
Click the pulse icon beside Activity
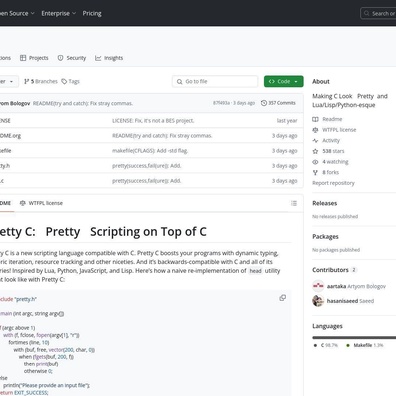tap(315, 140)
